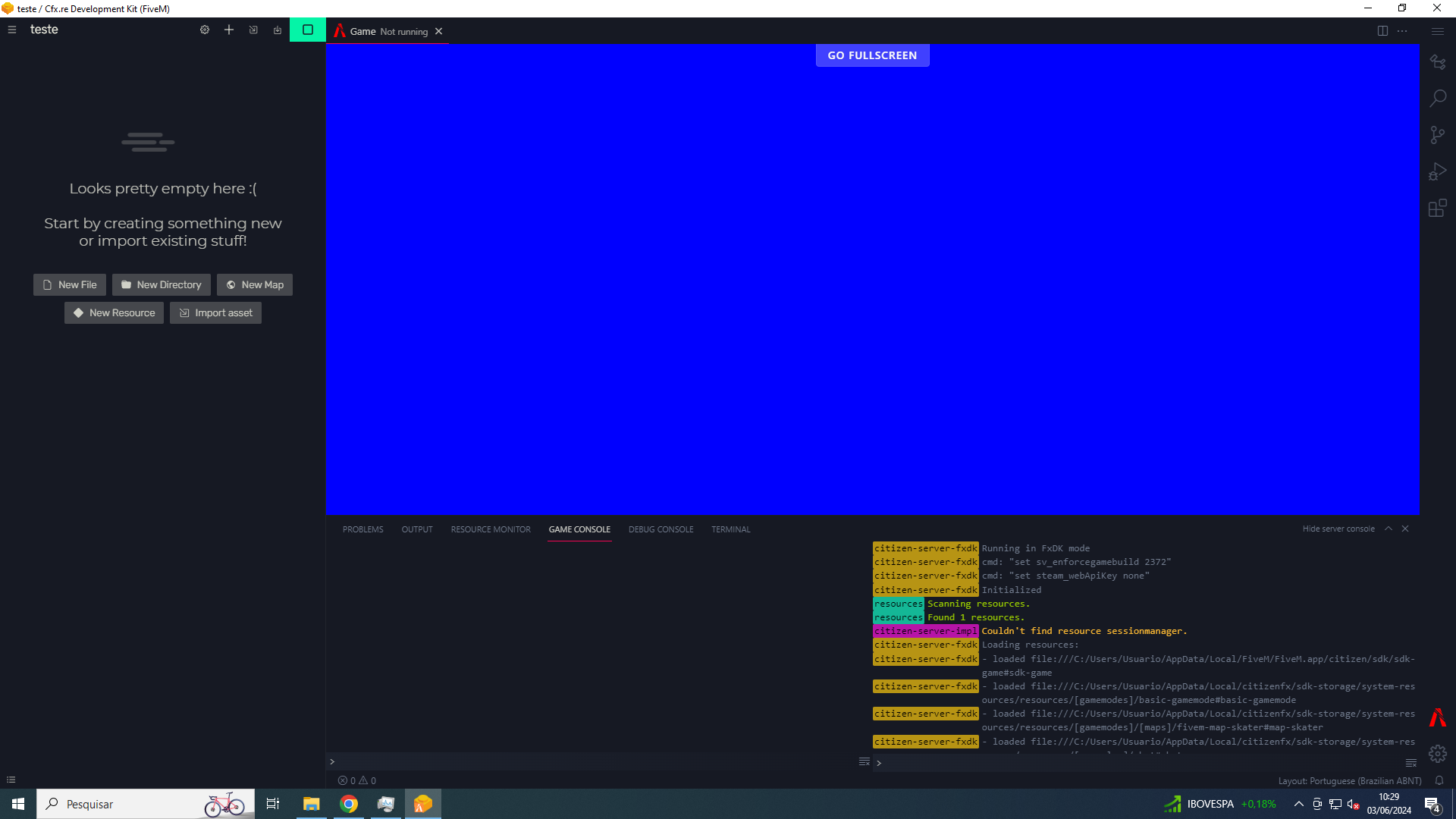
Task: Click the GO FULLSCREEN button
Action: (872, 55)
